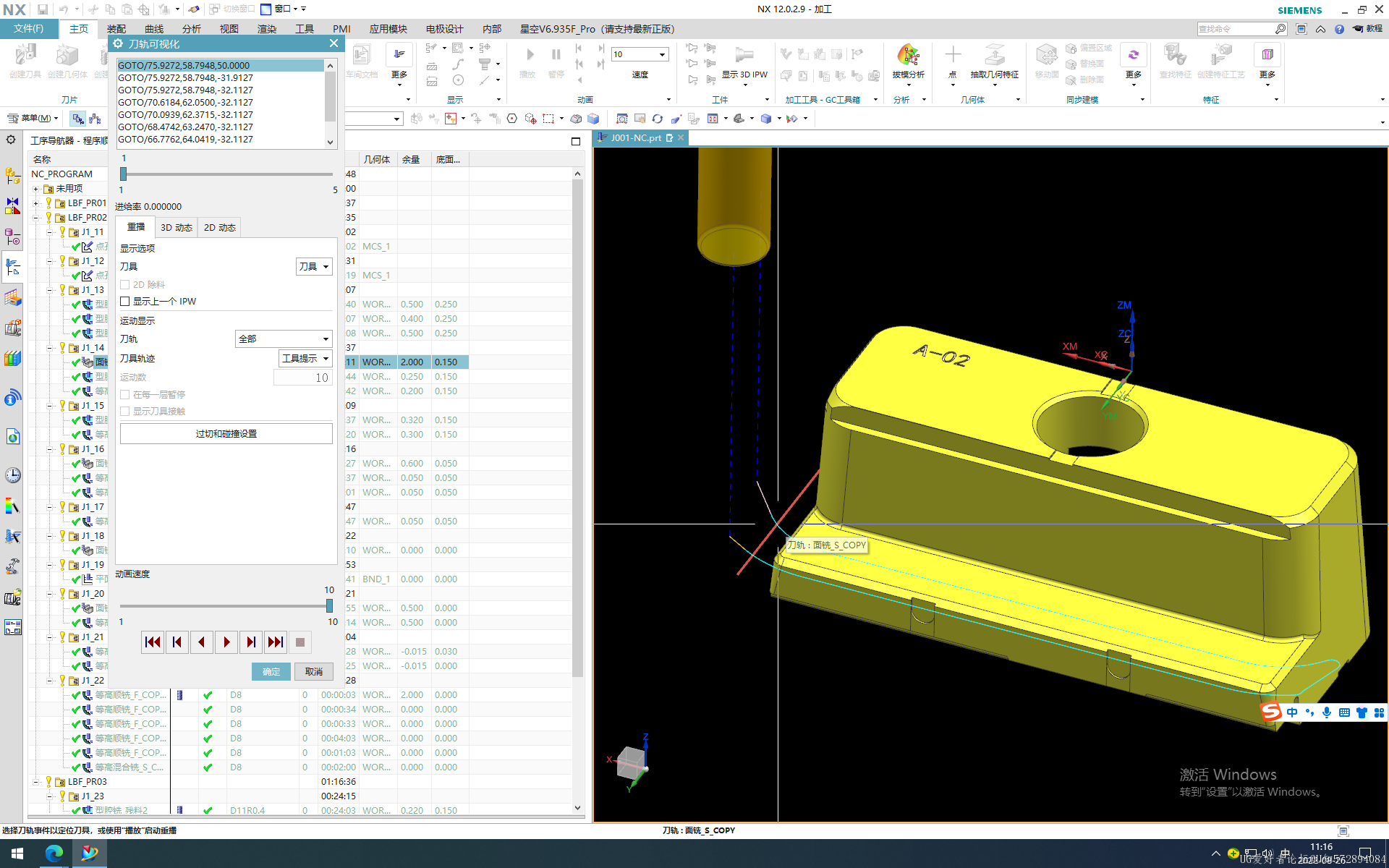Close the 刀轨可视化 dialog
This screenshot has height=868, width=1389.
point(334,43)
